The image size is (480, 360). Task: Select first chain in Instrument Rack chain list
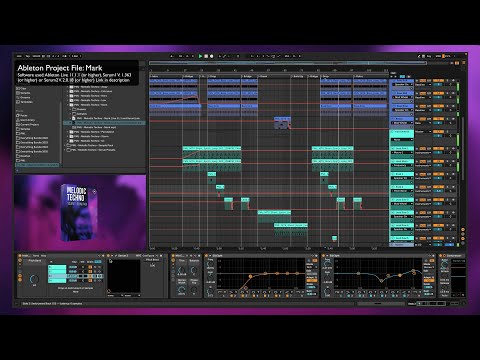[x=57, y=267]
